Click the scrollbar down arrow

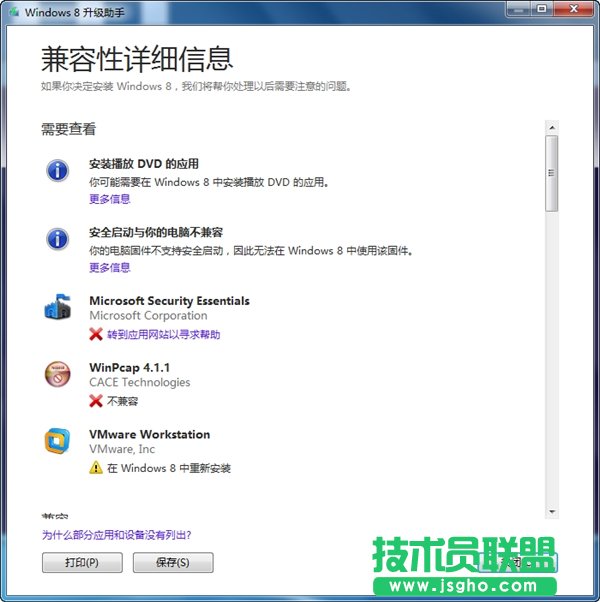552,511
